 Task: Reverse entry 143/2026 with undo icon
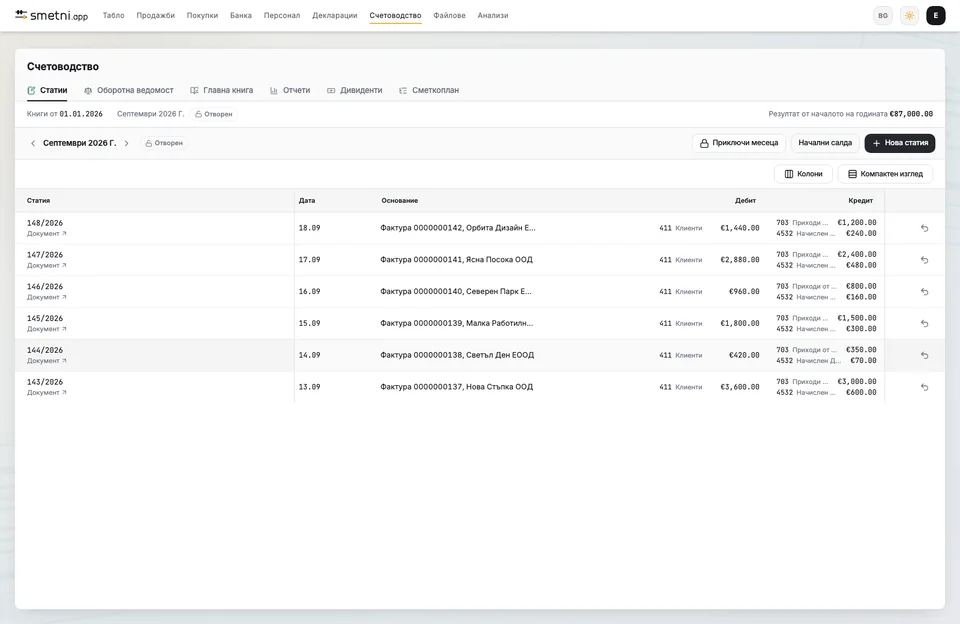click(x=924, y=387)
